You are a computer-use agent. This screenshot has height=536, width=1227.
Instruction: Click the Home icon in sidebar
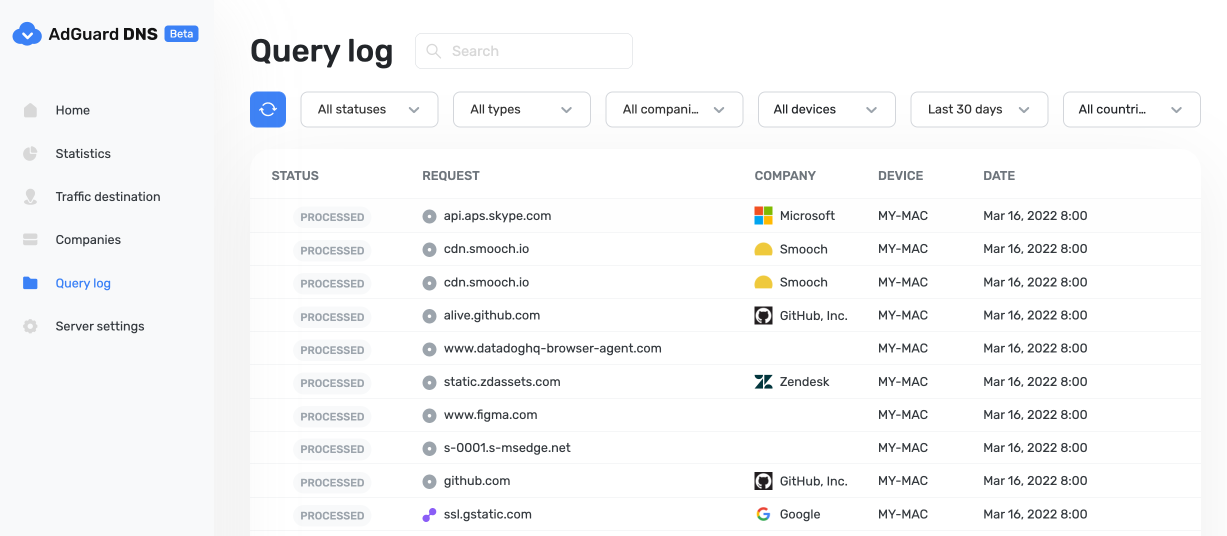click(x=30, y=110)
